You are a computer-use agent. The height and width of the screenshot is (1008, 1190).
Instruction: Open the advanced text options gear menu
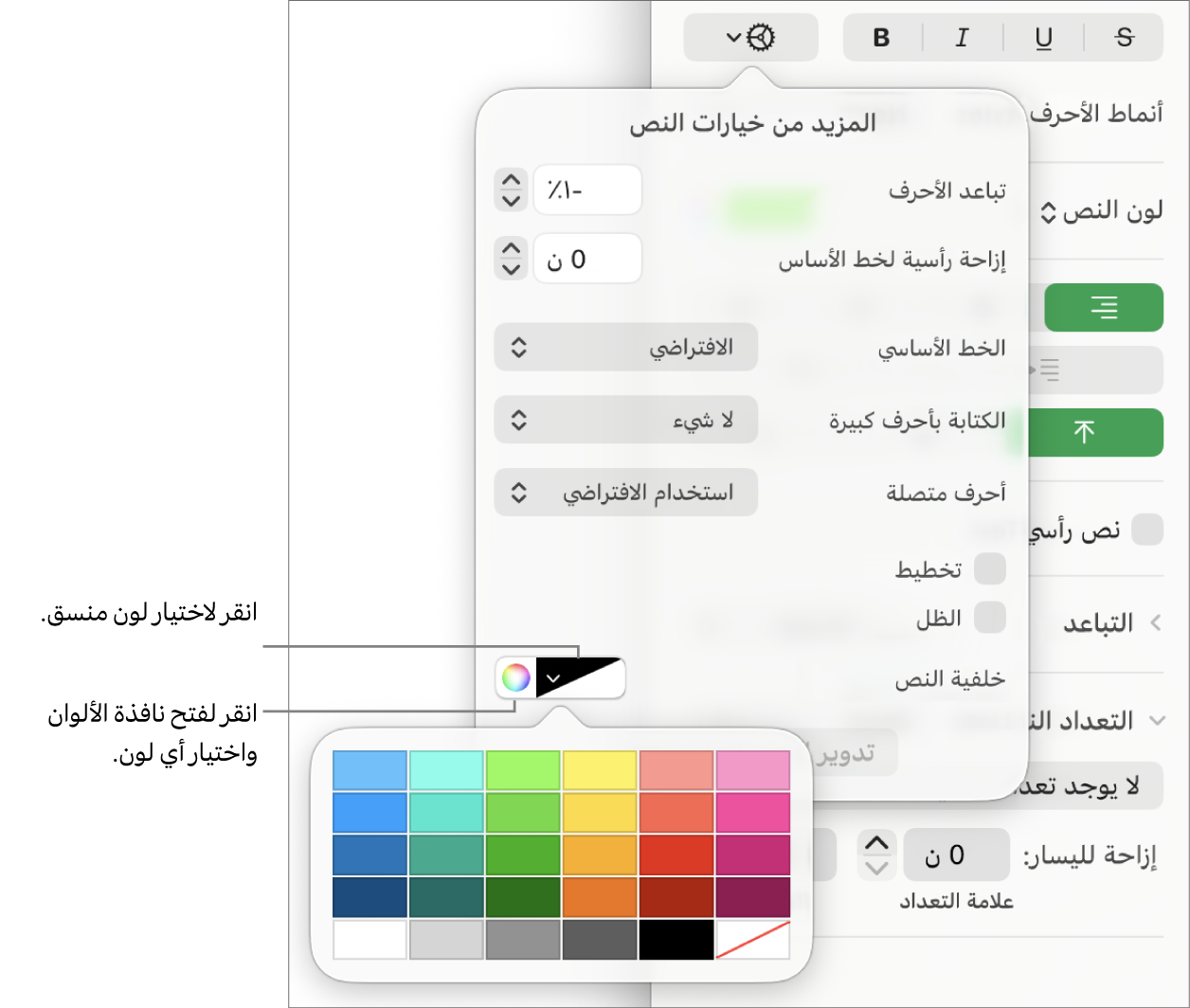click(x=750, y=38)
